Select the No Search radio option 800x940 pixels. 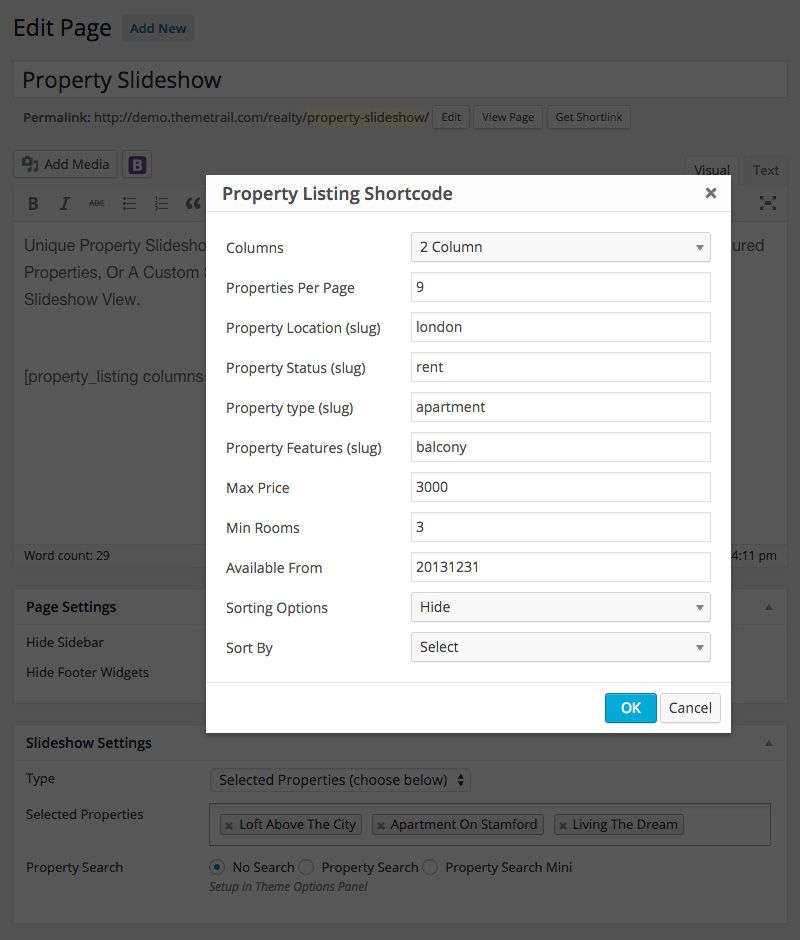point(217,867)
